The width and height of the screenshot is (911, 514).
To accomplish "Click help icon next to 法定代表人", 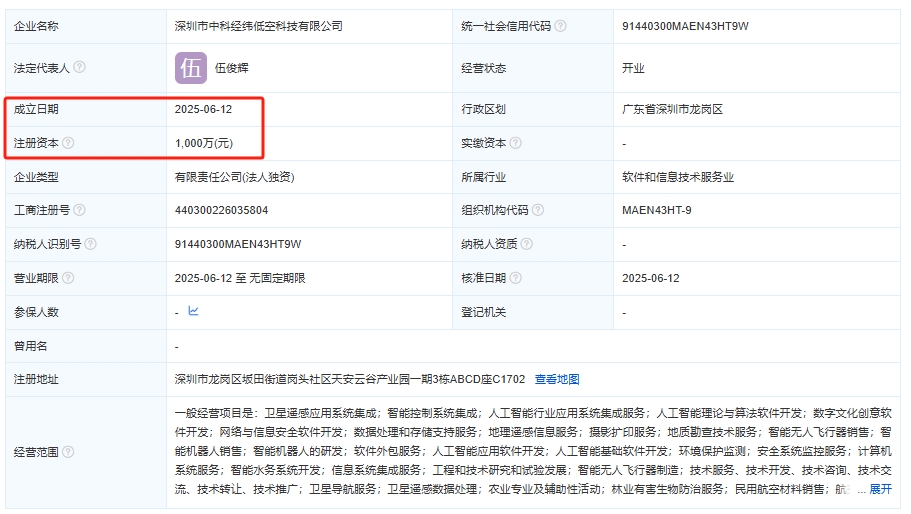I will (80, 67).
